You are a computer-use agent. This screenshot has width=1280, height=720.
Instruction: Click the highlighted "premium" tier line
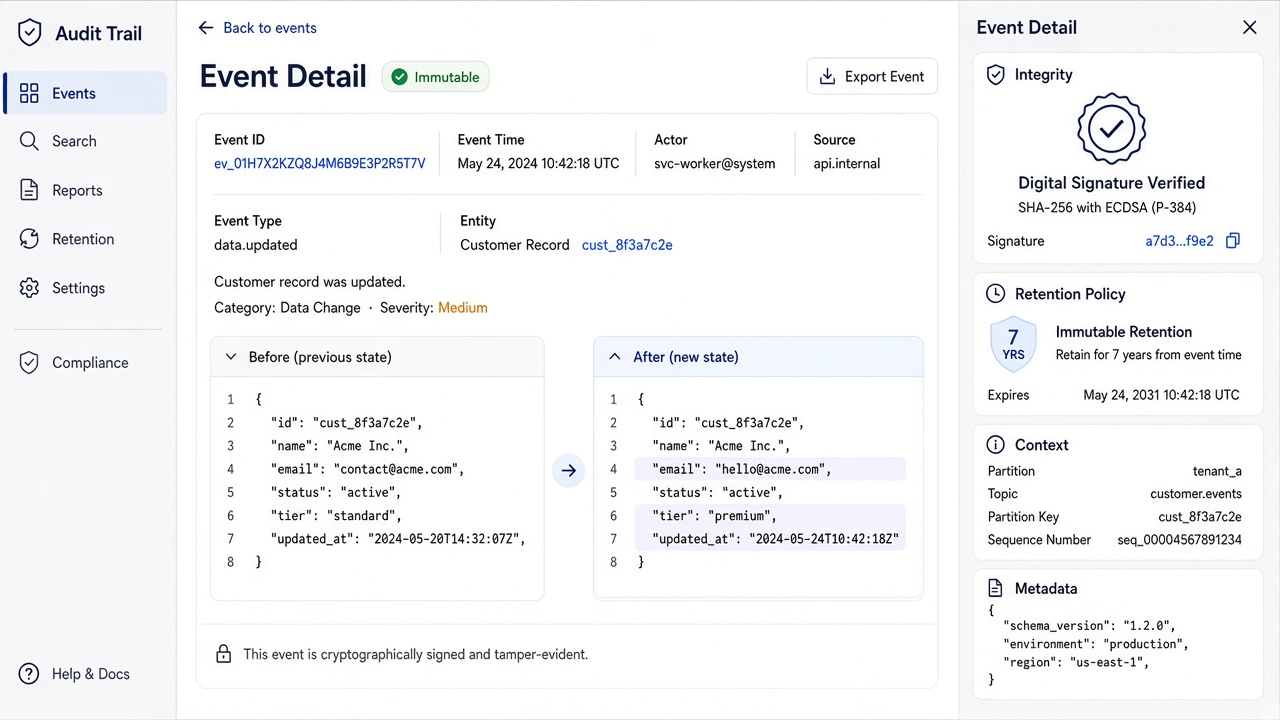[x=770, y=516]
